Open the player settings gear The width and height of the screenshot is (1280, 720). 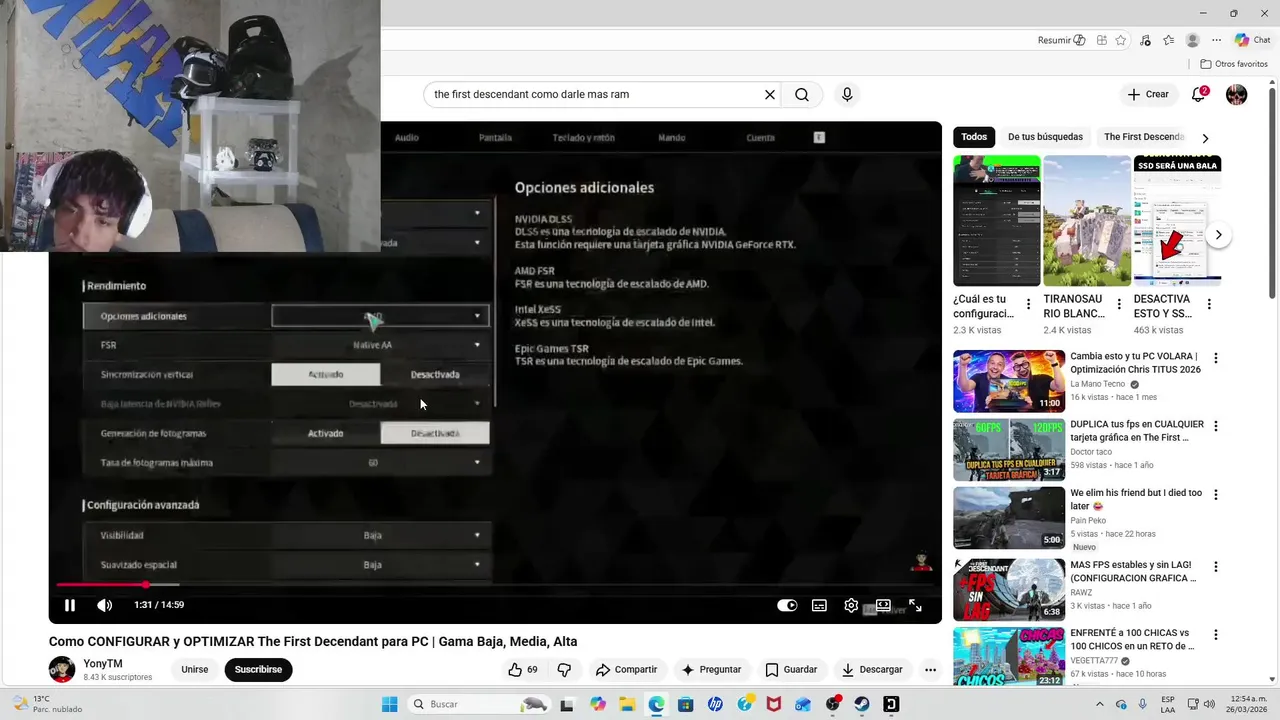(851, 605)
